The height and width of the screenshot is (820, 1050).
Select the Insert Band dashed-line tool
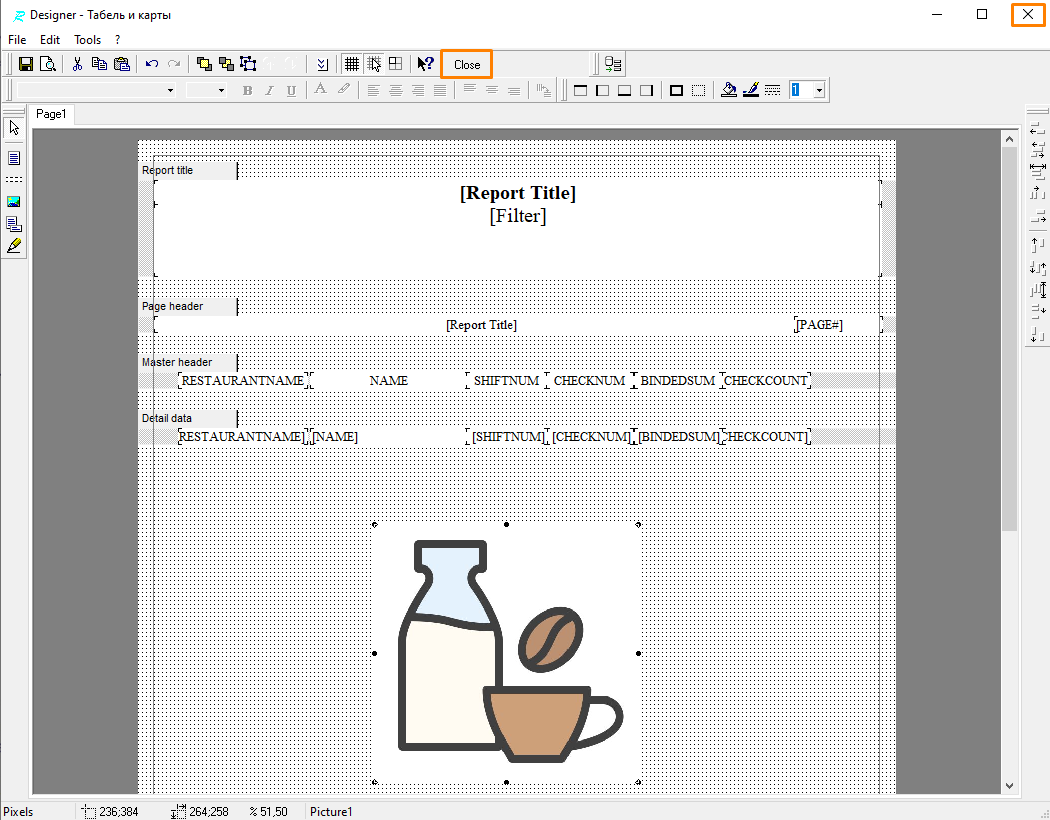(14, 180)
